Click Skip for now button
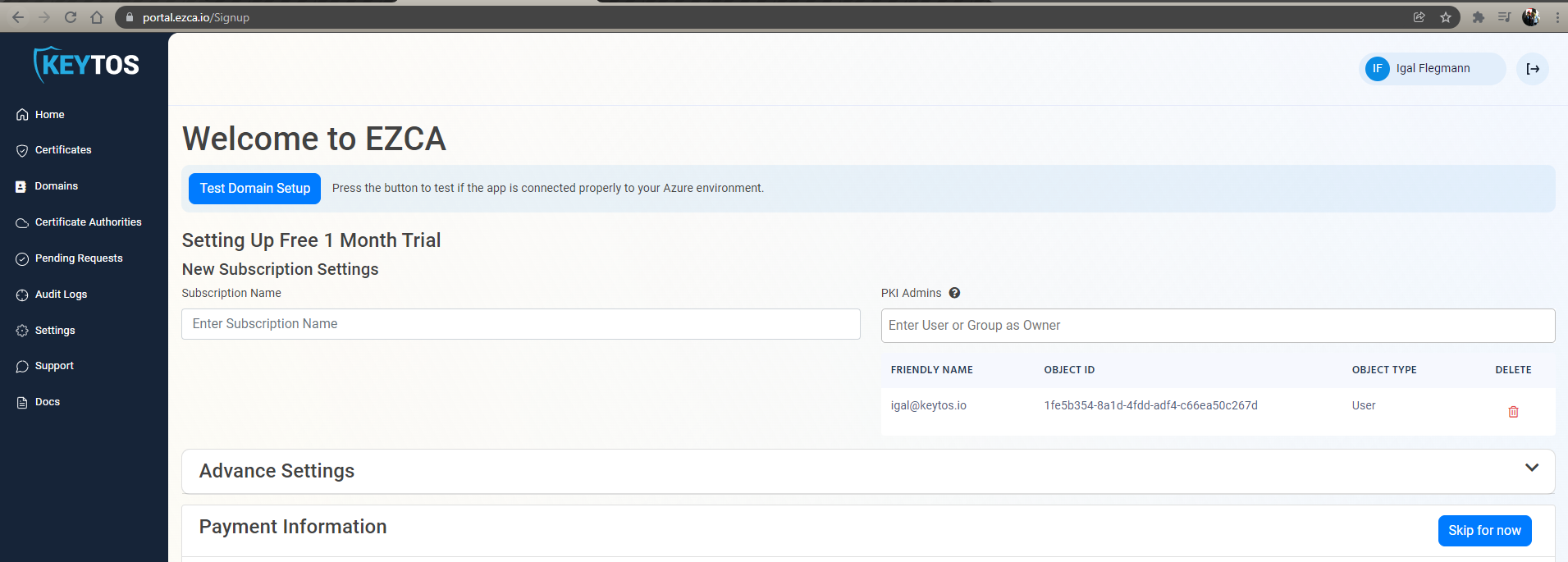The image size is (1568, 562). point(1483,531)
